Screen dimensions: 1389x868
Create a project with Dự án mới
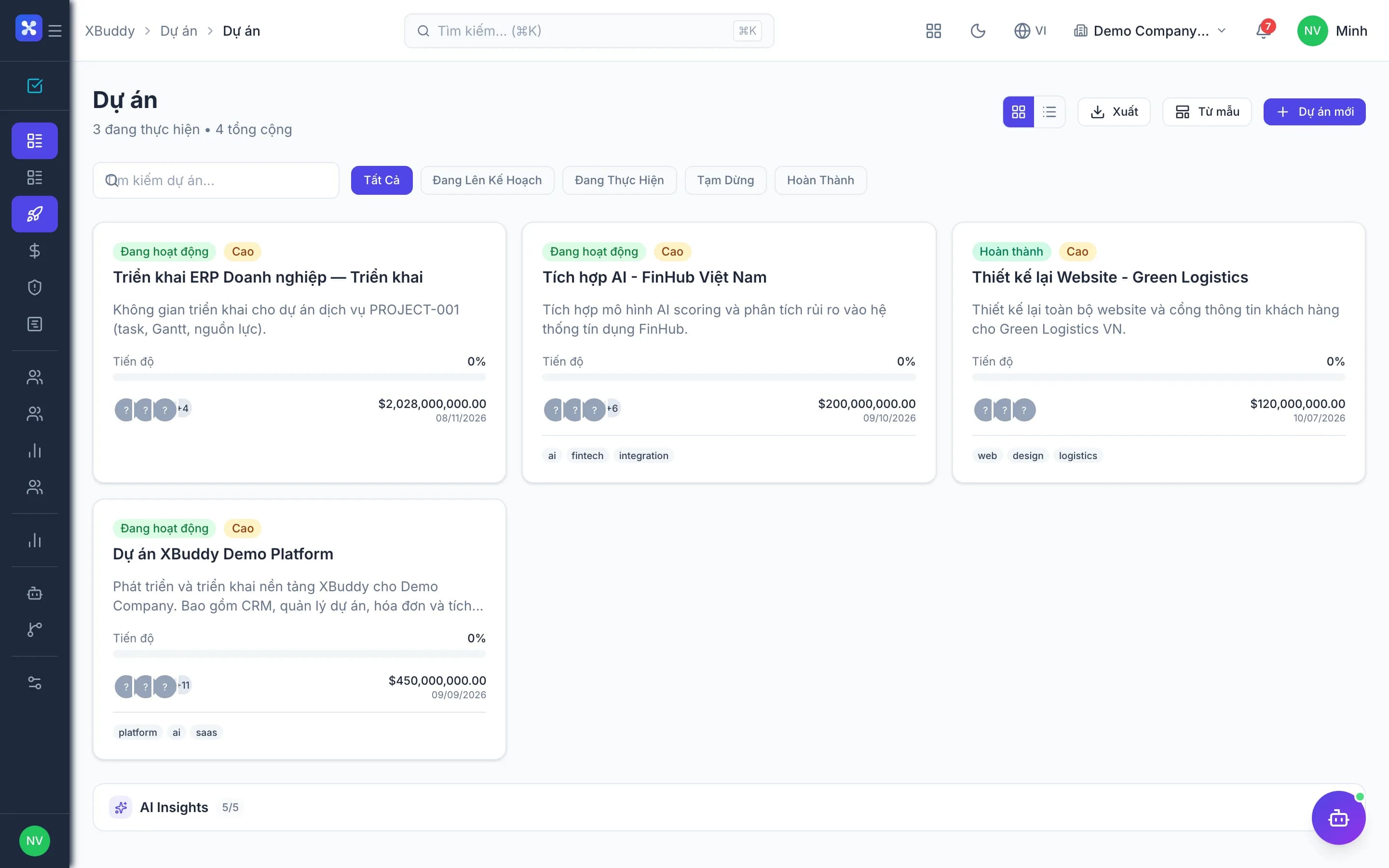pyautogui.click(x=1314, y=111)
